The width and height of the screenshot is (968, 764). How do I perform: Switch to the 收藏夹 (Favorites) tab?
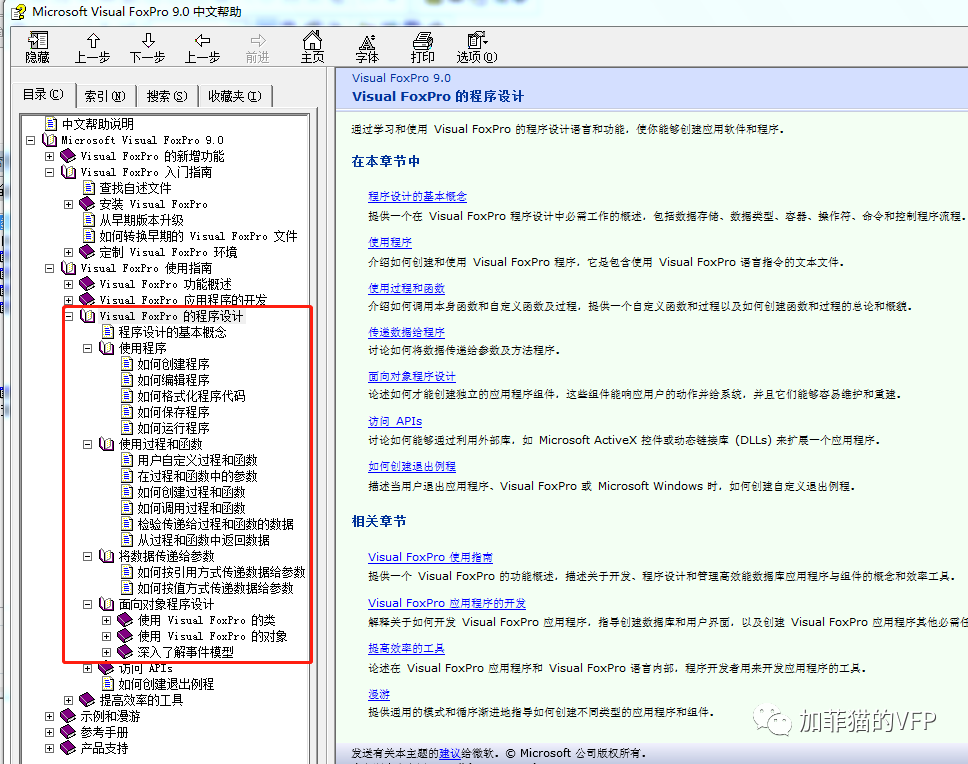point(235,96)
